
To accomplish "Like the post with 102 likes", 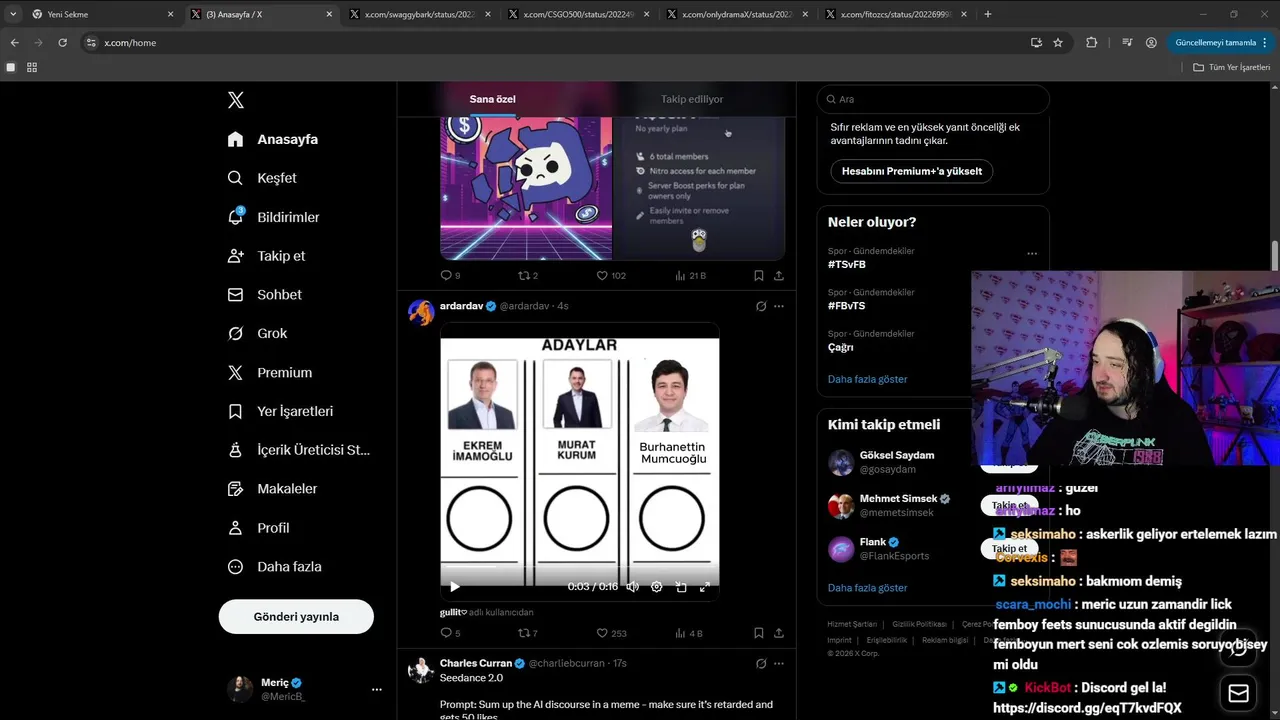I will coord(611,275).
